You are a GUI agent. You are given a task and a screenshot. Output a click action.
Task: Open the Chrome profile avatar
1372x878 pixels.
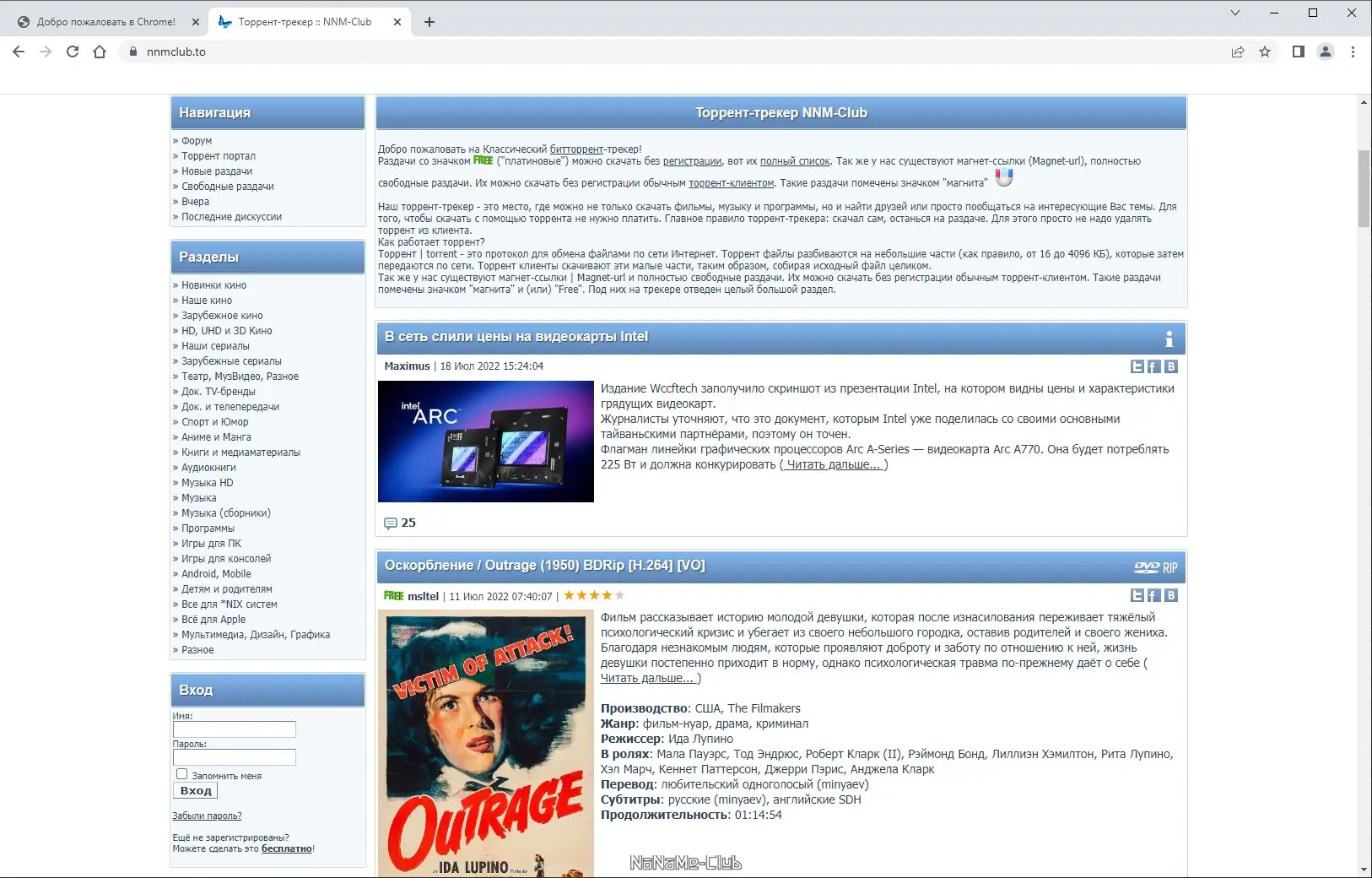coord(1326,51)
